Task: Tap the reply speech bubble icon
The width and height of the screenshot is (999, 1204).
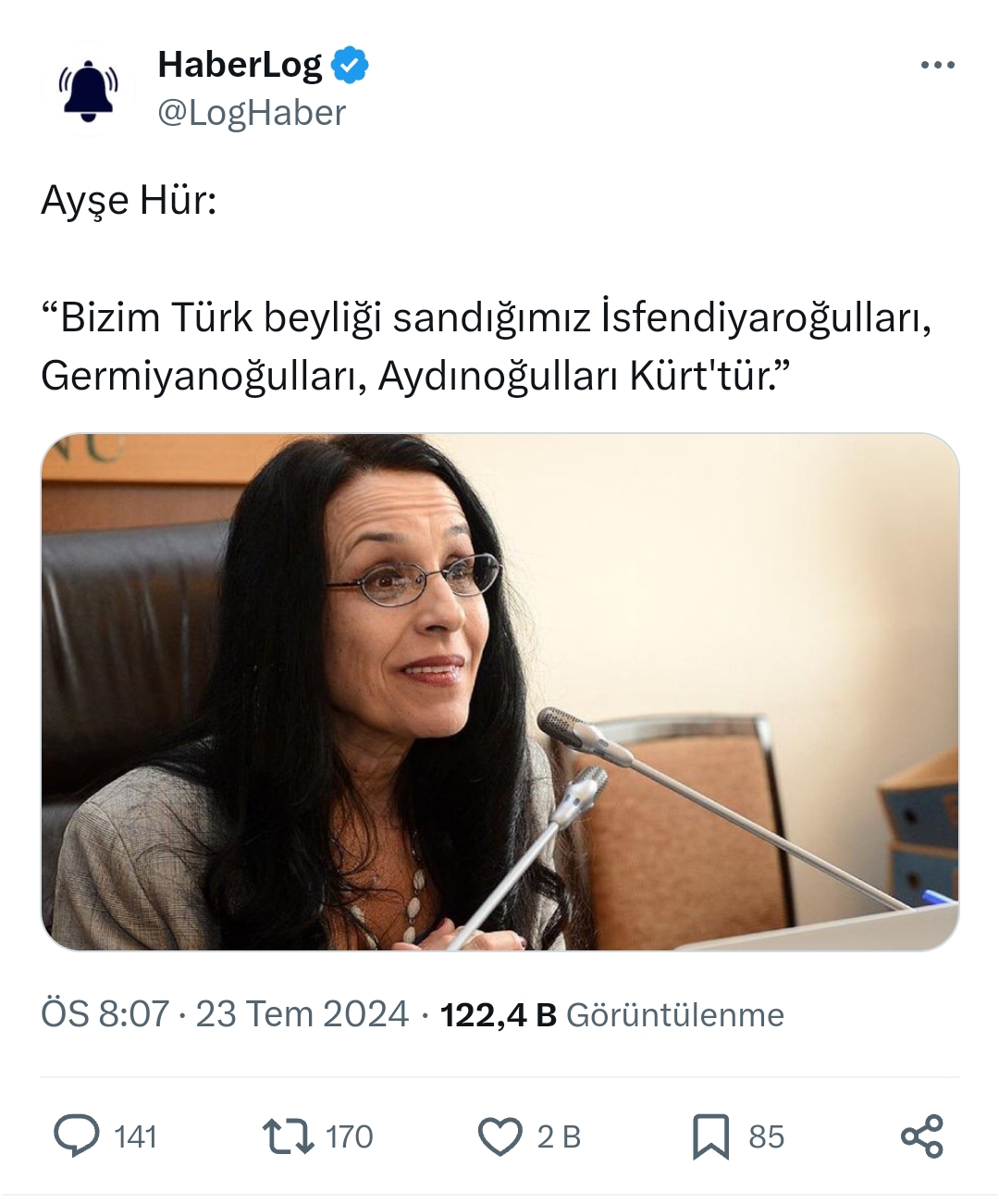Action: click(76, 1136)
